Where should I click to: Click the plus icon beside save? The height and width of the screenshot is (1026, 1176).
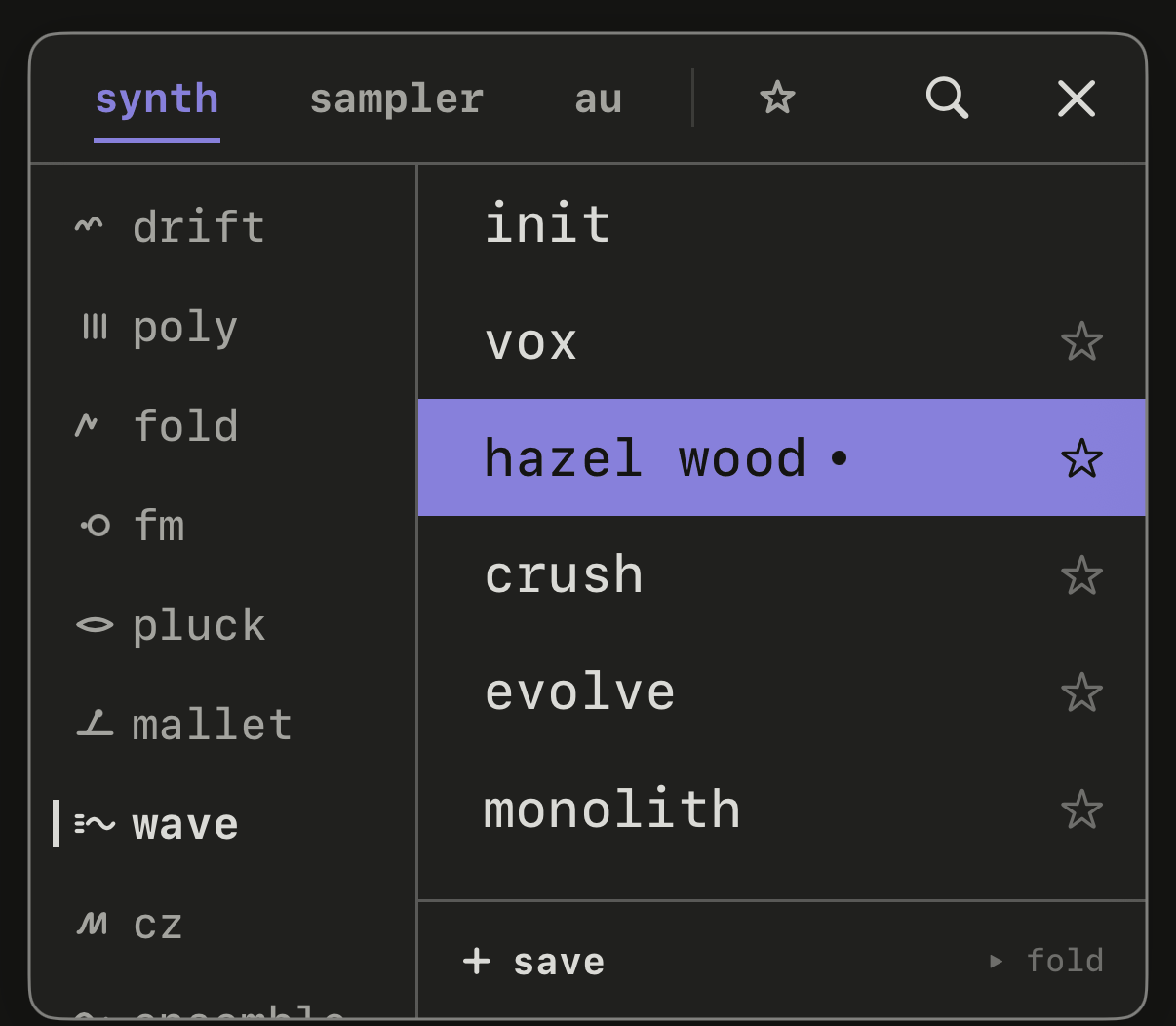476,961
